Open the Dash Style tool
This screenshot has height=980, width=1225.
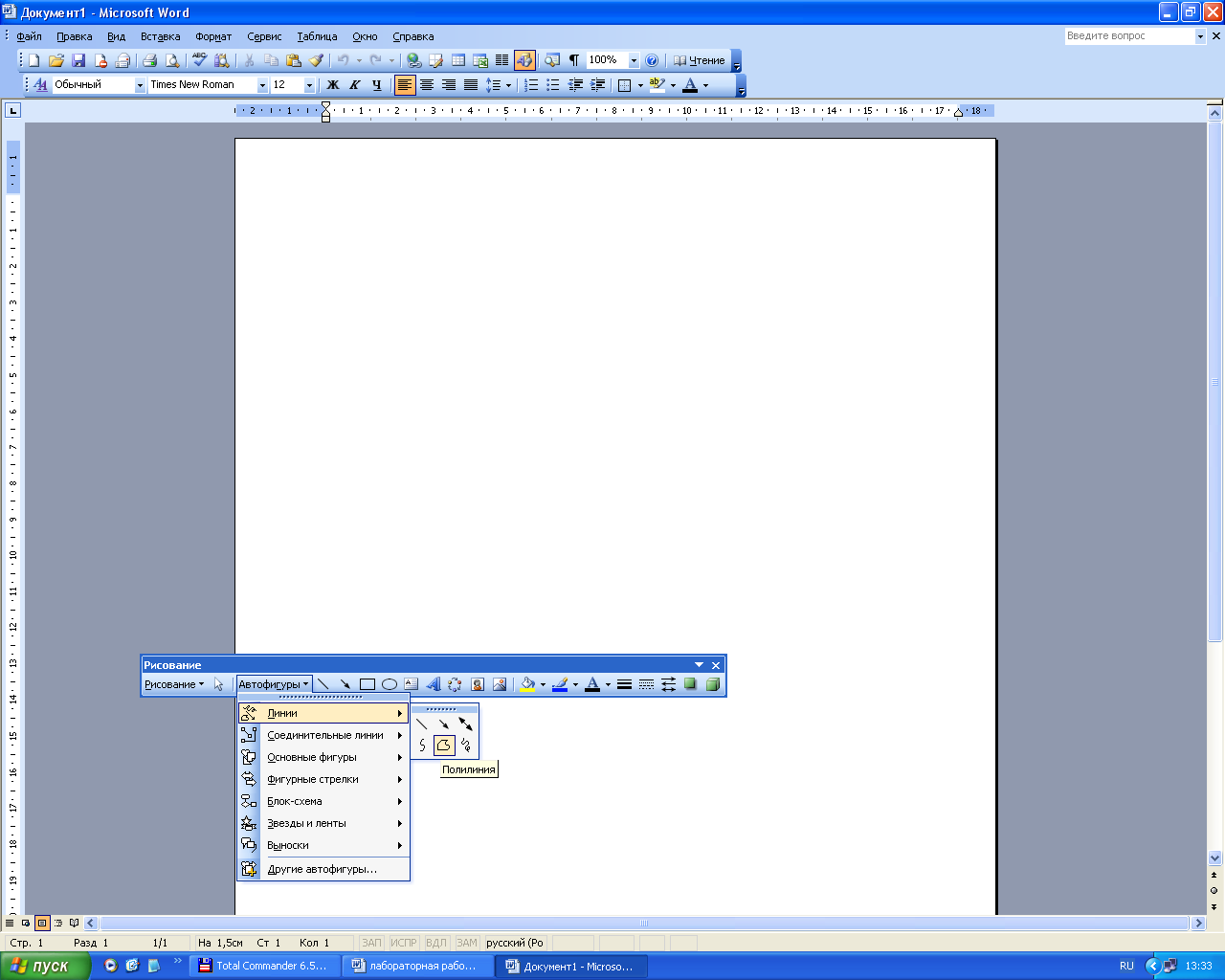click(x=646, y=684)
